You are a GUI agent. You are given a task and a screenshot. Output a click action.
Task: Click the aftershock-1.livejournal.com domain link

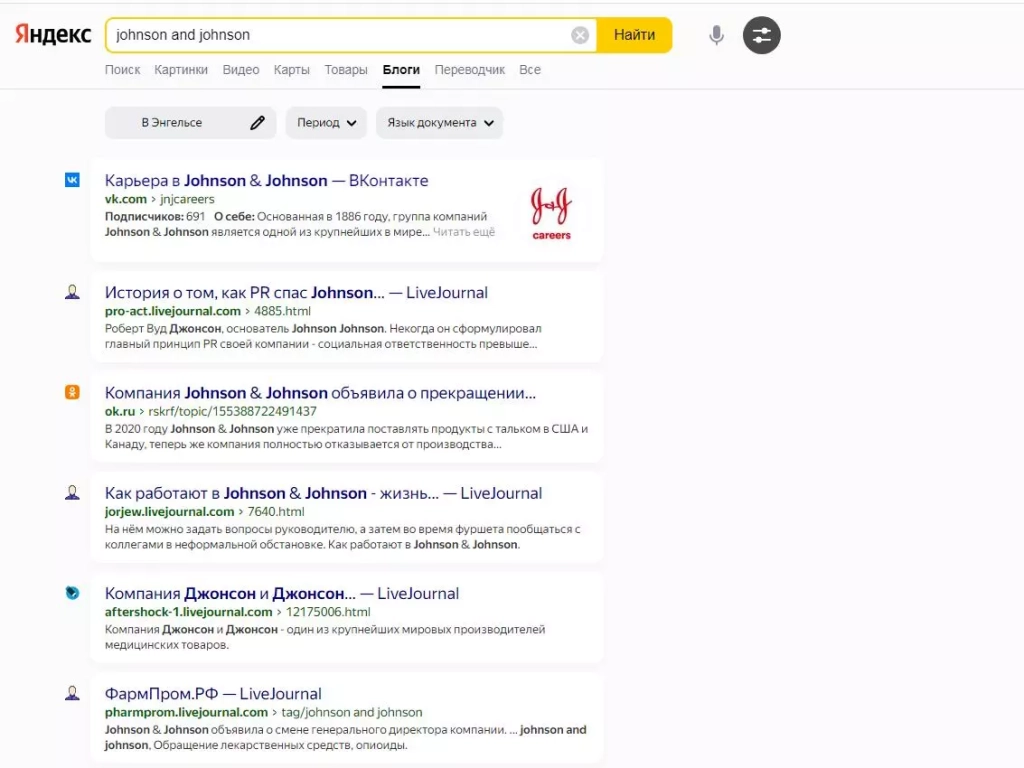tap(188, 612)
